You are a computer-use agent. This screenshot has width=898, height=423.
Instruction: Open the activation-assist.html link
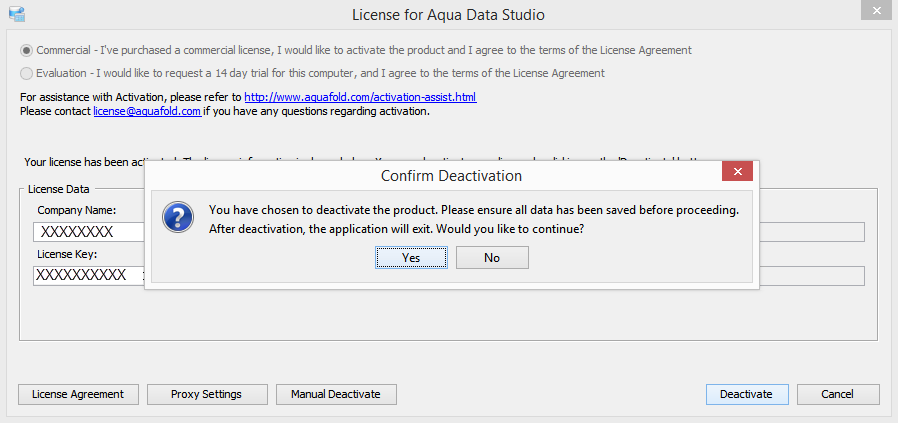360,97
